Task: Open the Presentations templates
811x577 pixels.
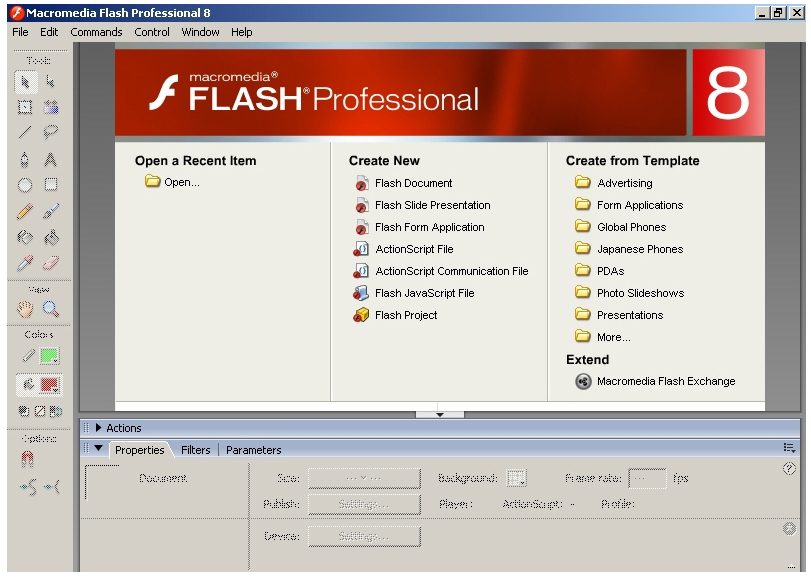Action: (619, 315)
